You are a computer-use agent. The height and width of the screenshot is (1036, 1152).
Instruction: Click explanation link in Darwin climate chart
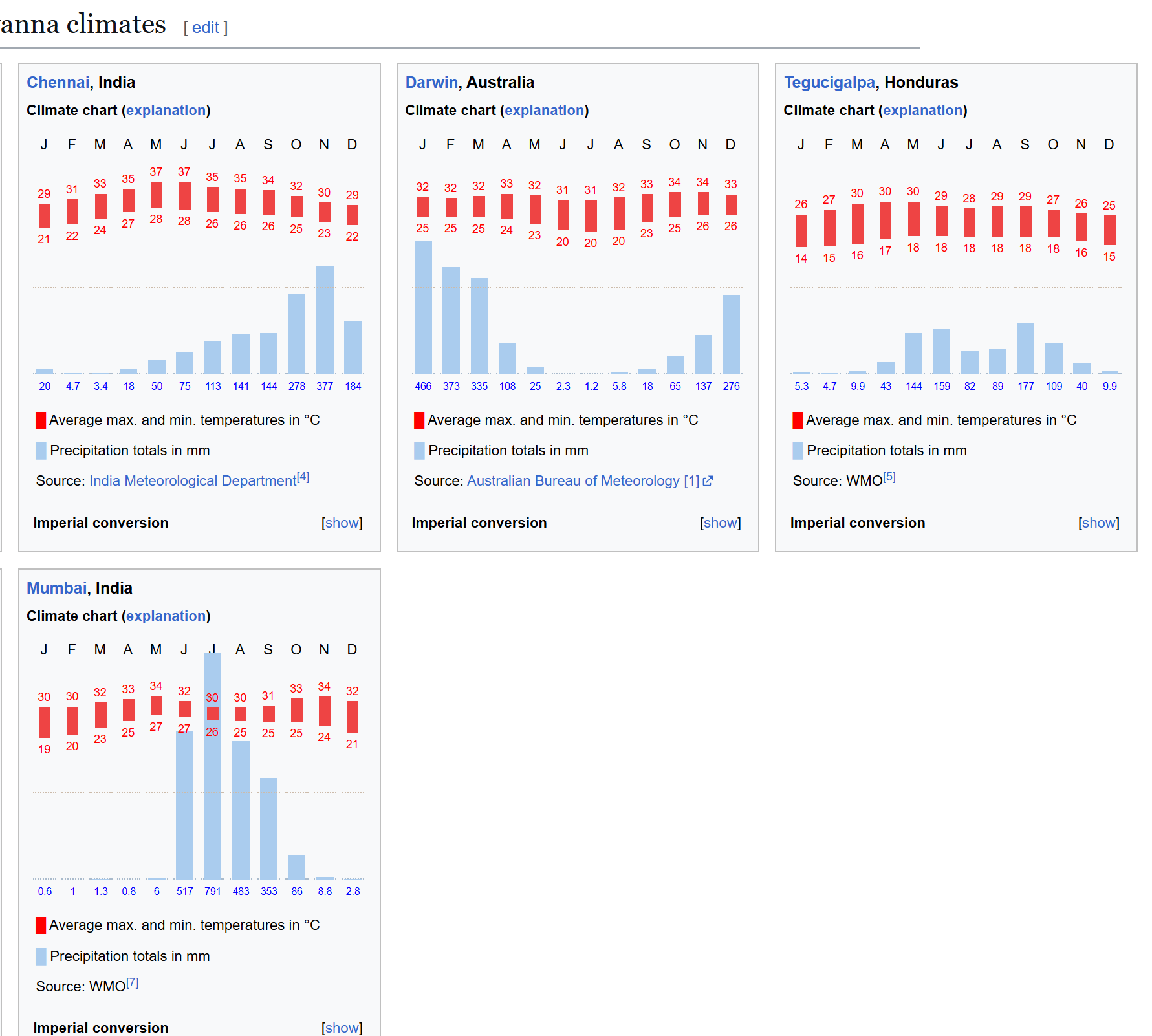tap(544, 111)
